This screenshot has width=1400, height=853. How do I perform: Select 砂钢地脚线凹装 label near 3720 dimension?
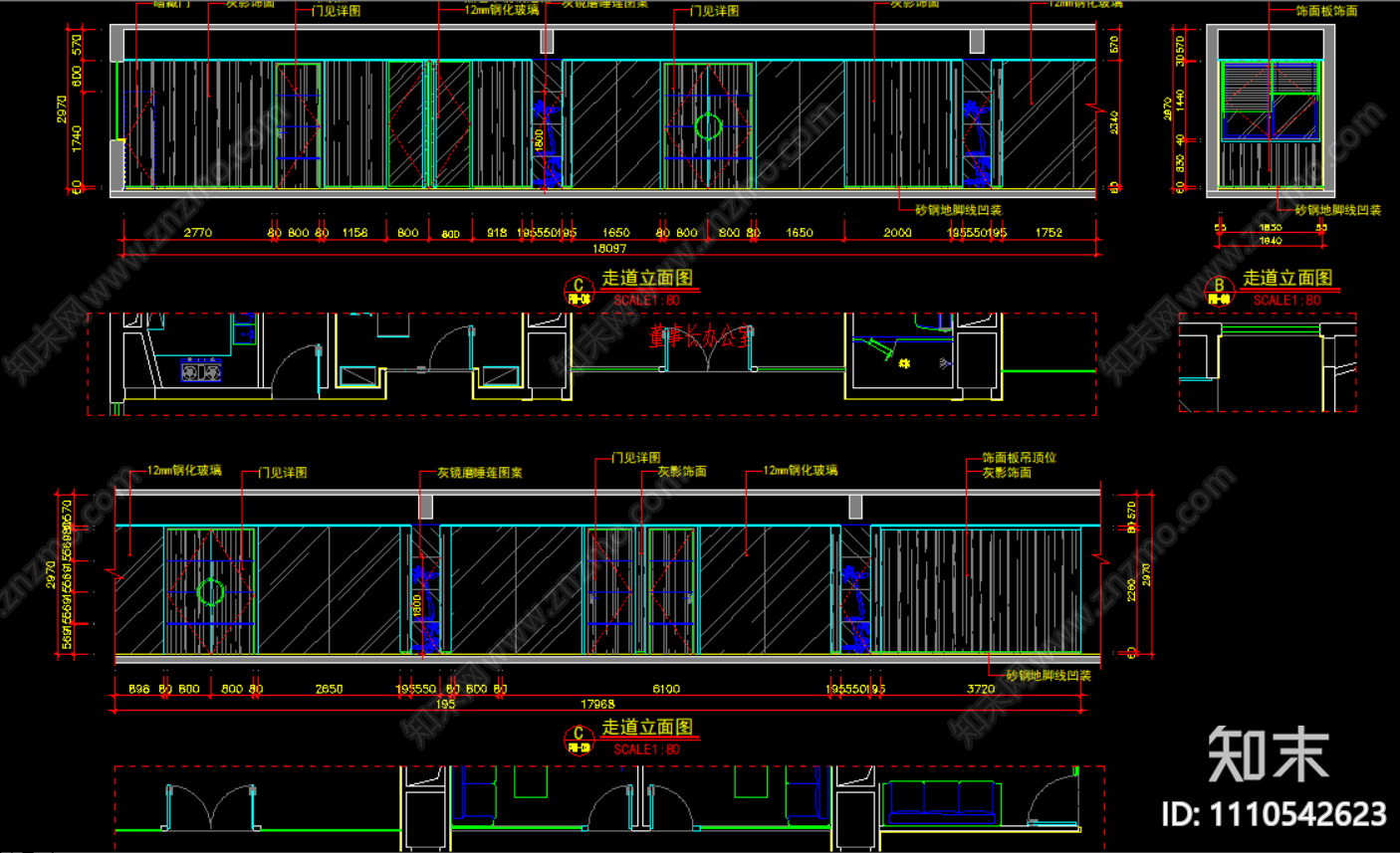coord(1049,676)
